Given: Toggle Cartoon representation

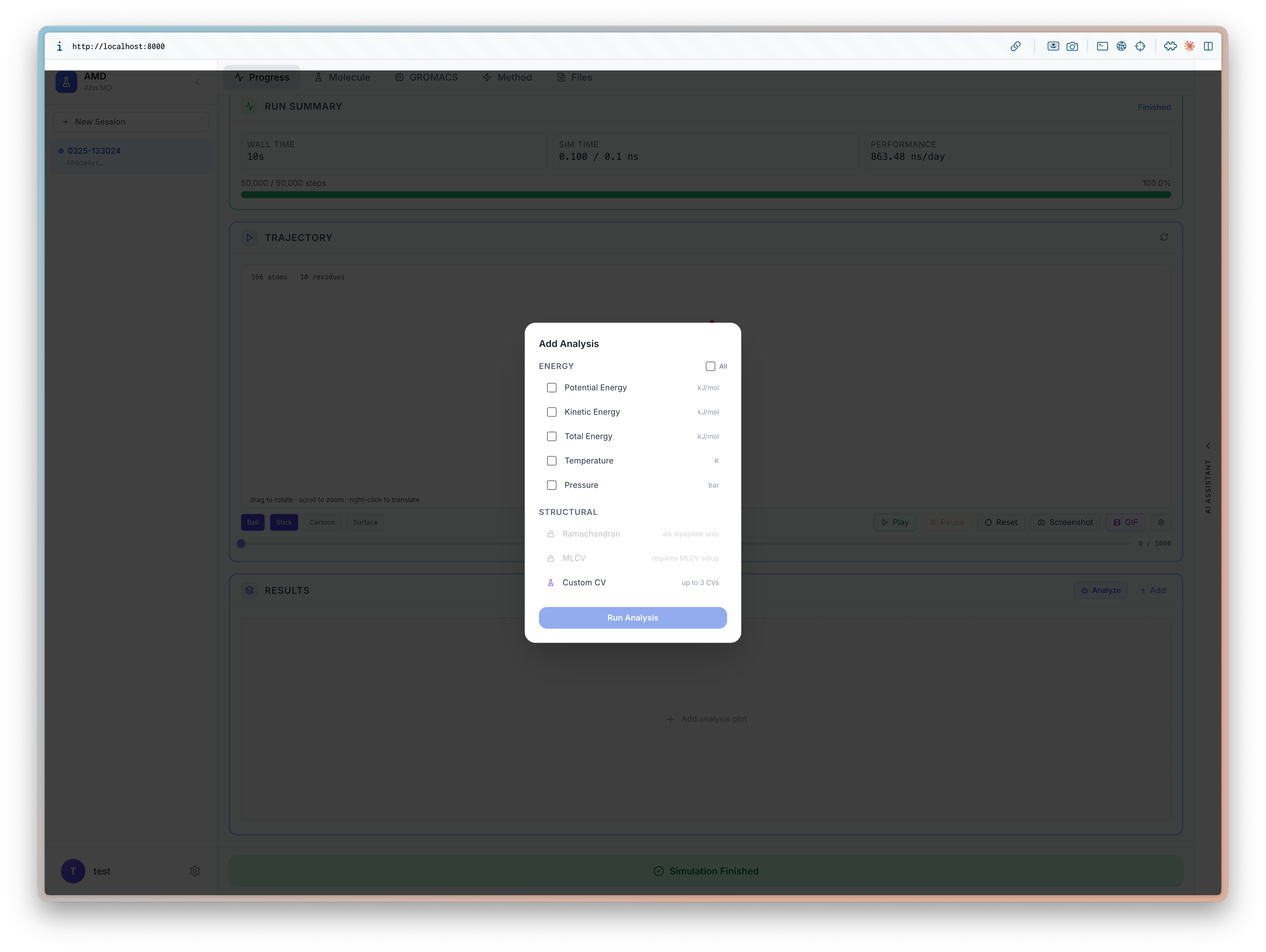Looking at the screenshot, I should pos(322,522).
